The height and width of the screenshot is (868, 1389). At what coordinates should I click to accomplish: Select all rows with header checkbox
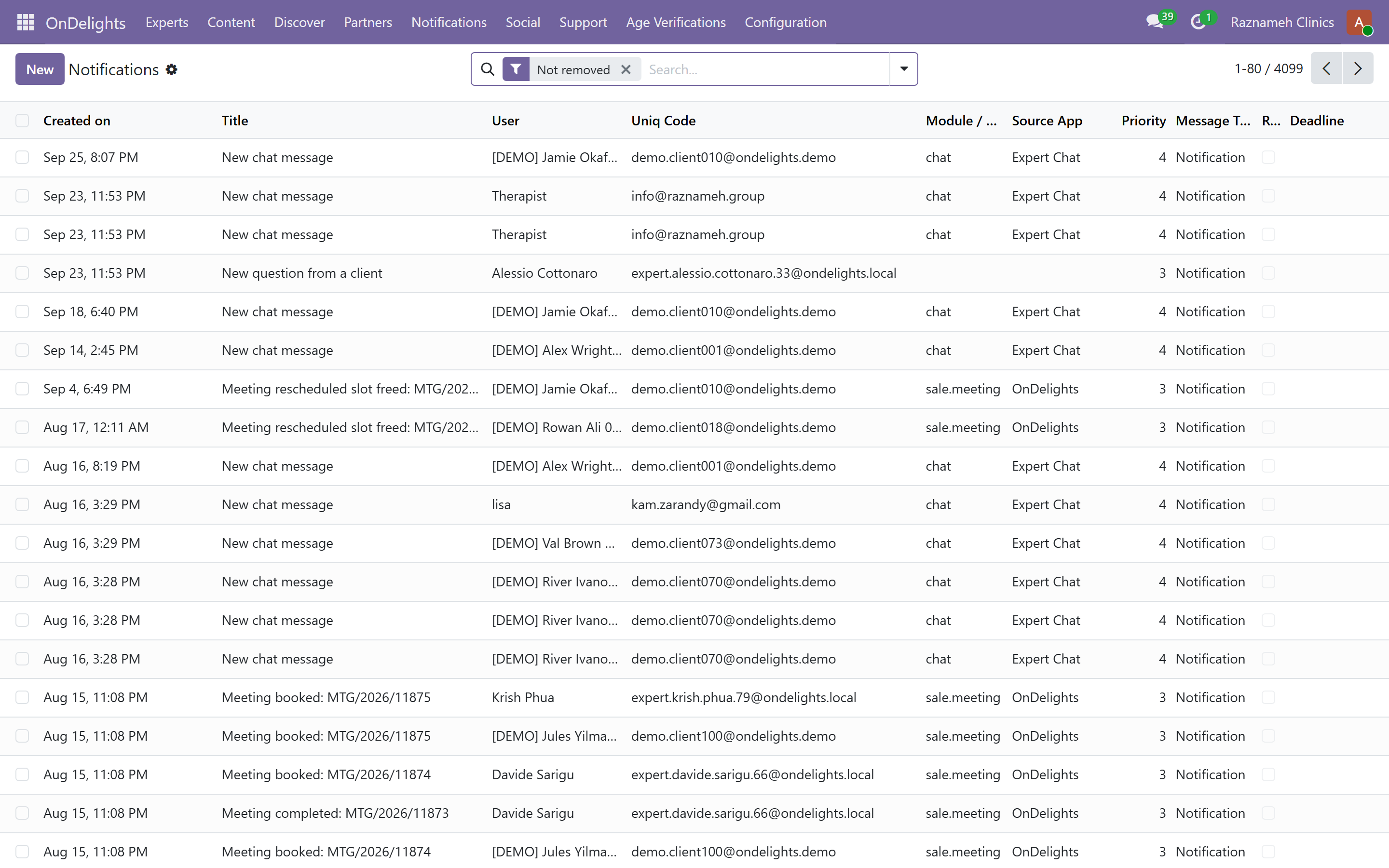[x=22, y=121]
